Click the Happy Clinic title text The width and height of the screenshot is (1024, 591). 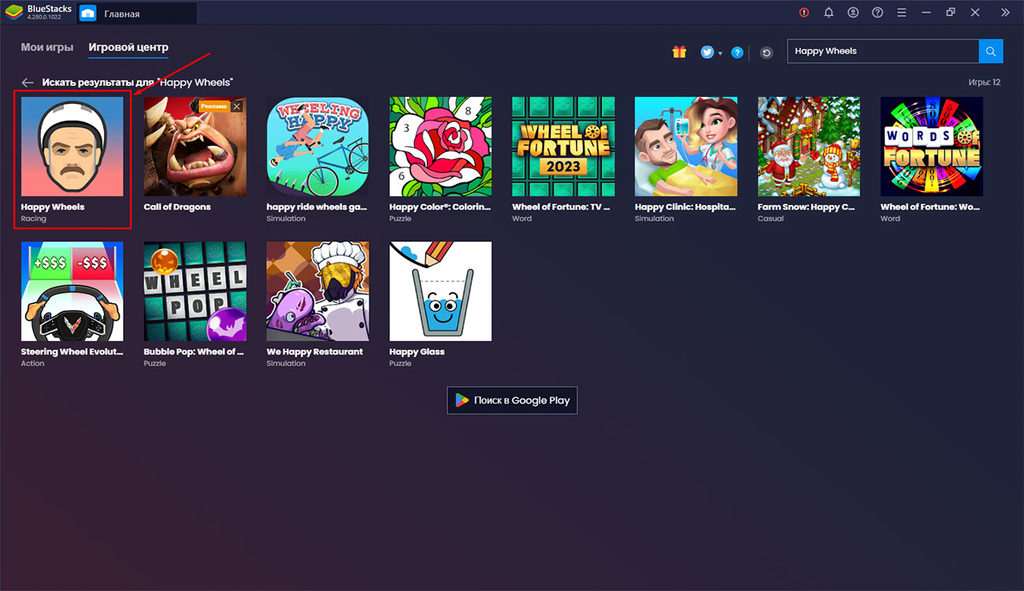point(685,207)
